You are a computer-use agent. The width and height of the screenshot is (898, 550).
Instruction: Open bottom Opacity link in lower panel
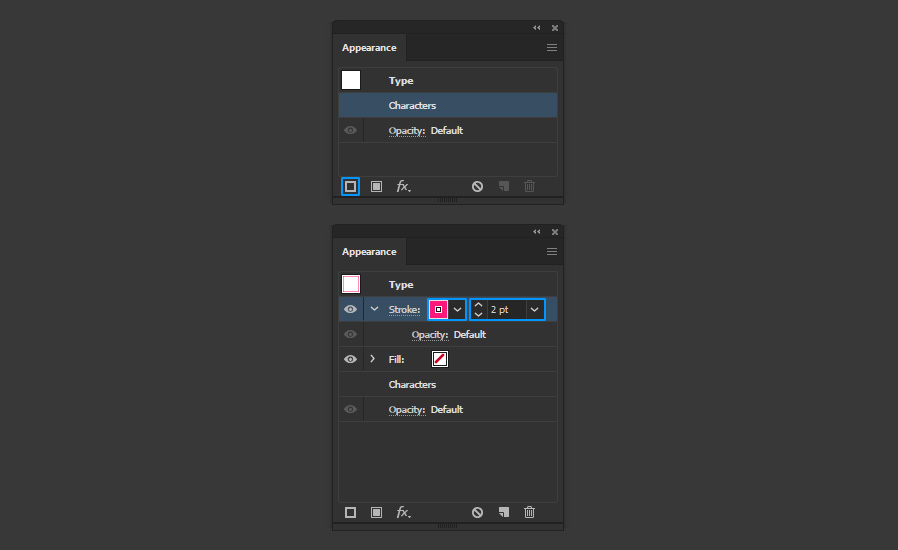(407, 410)
